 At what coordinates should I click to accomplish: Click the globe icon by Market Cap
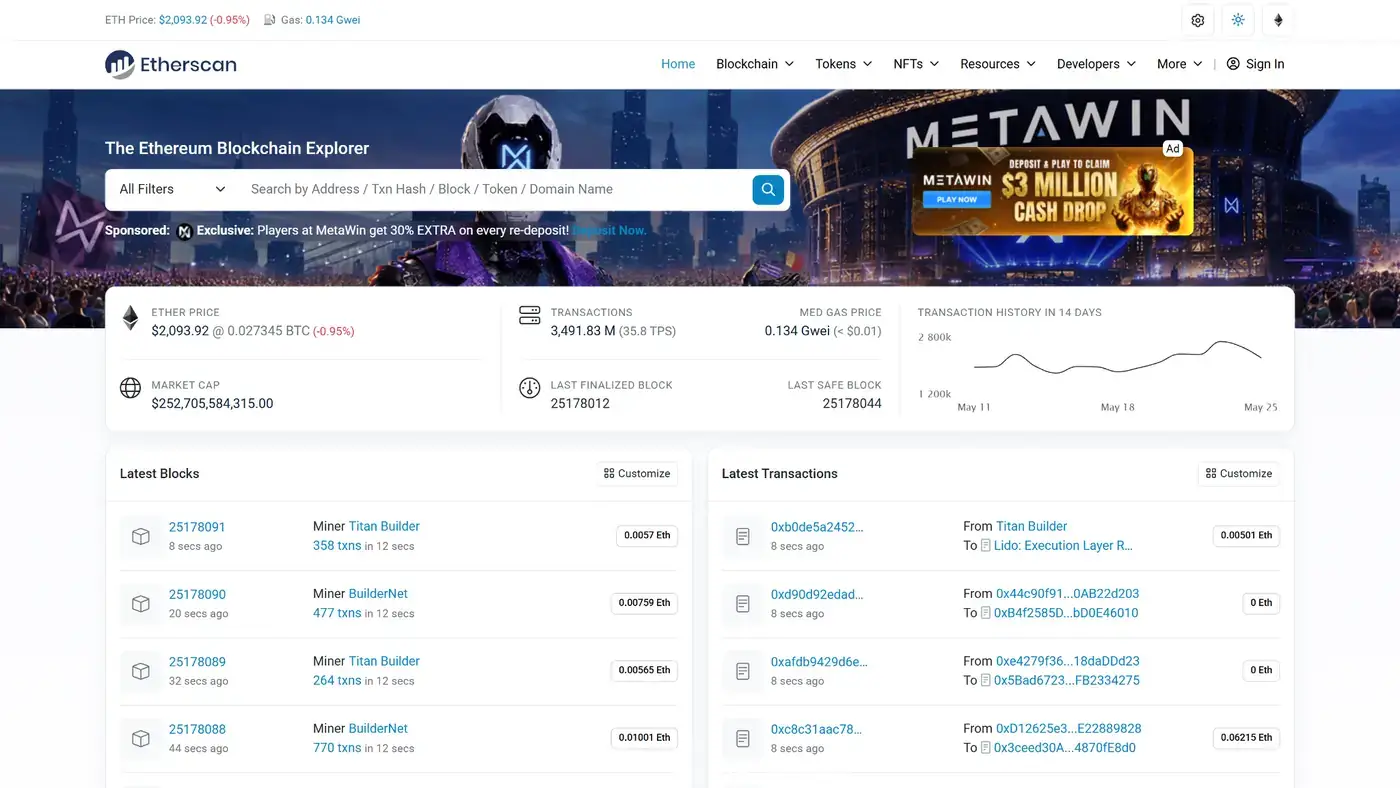130,388
